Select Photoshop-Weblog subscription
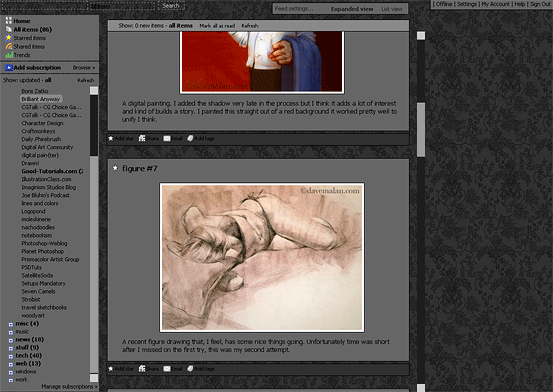 click(44, 243)
